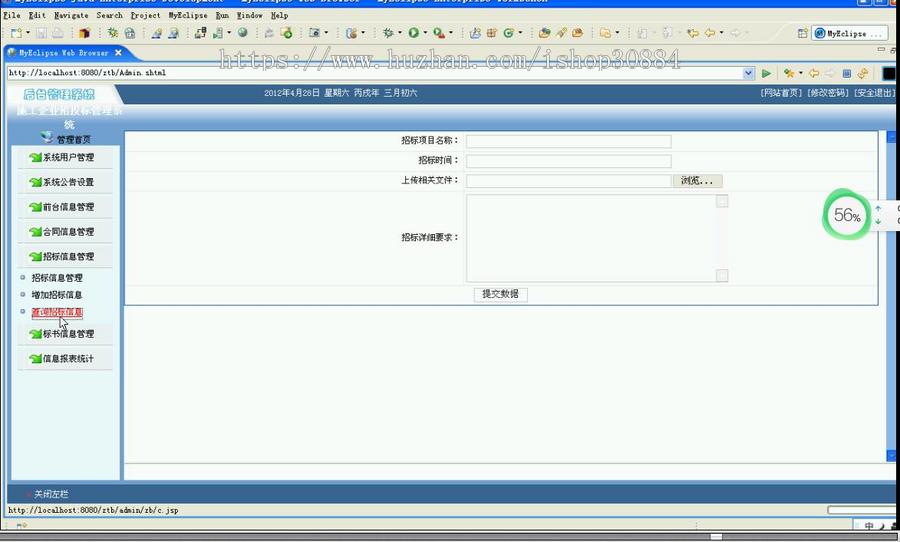Close the MyEclipse Web Browser tab
Screen dimensions: 900x542
click(118, 52)
